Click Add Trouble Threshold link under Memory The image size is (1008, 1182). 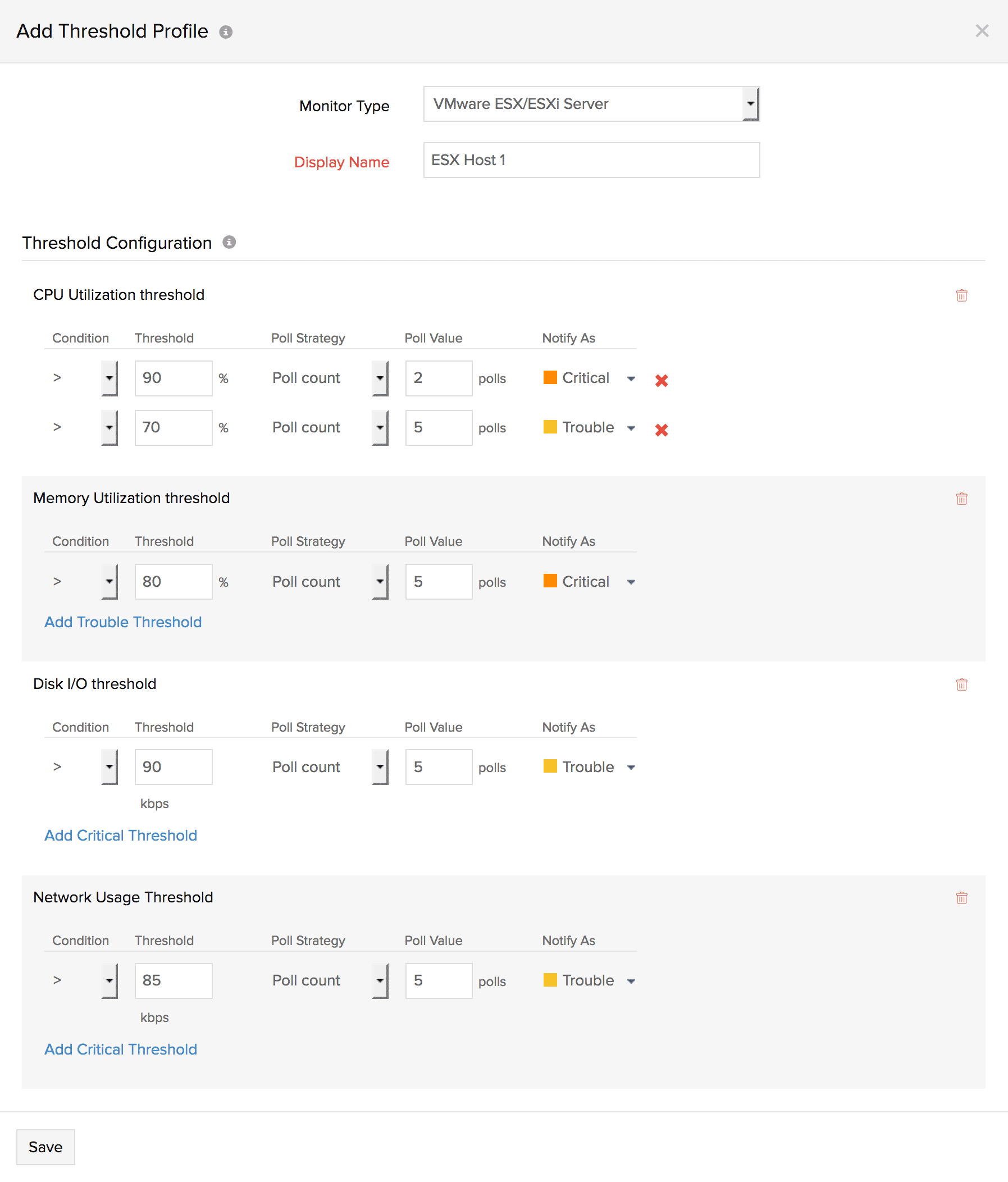(x=123, y=622)
